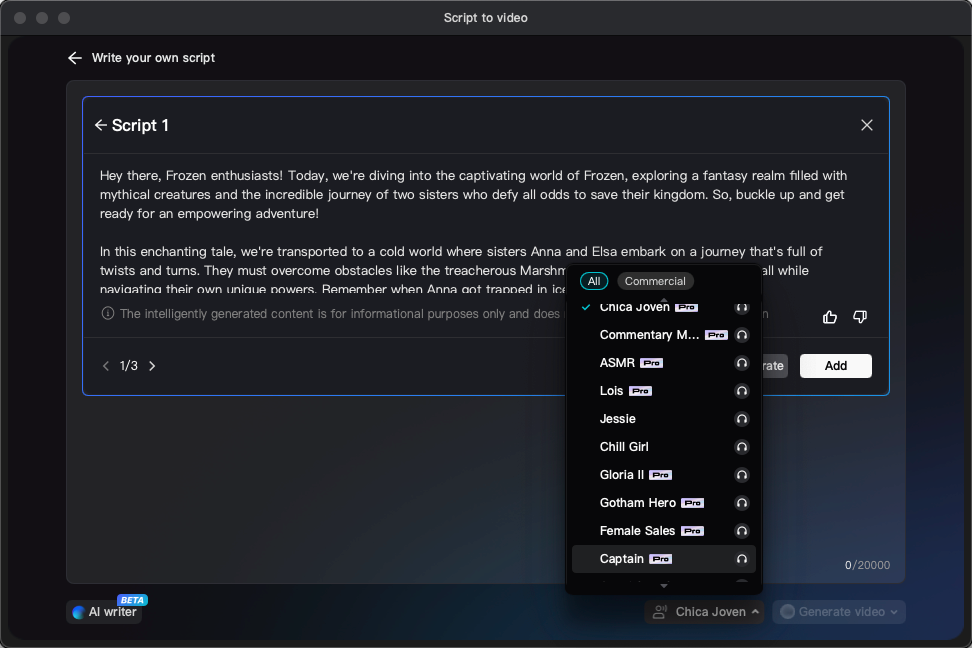Preview the Commentary M... voice headphone icon
This screenshot has height=648, width=972.
coord(741,335)
